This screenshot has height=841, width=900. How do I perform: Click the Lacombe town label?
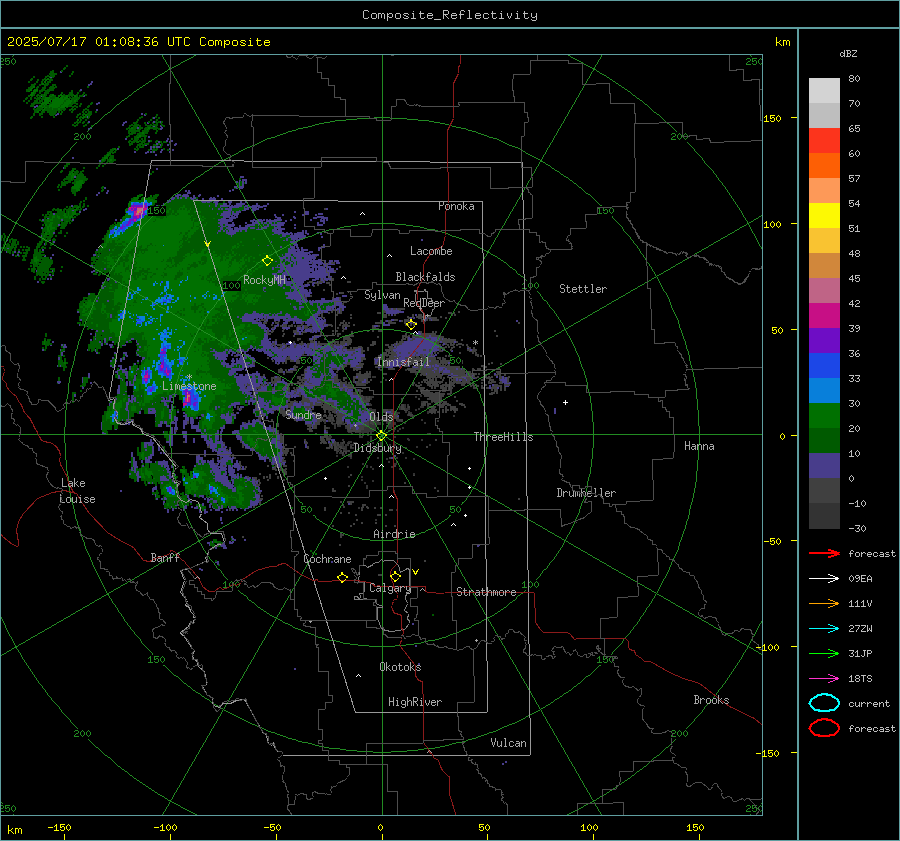[431, 251]
